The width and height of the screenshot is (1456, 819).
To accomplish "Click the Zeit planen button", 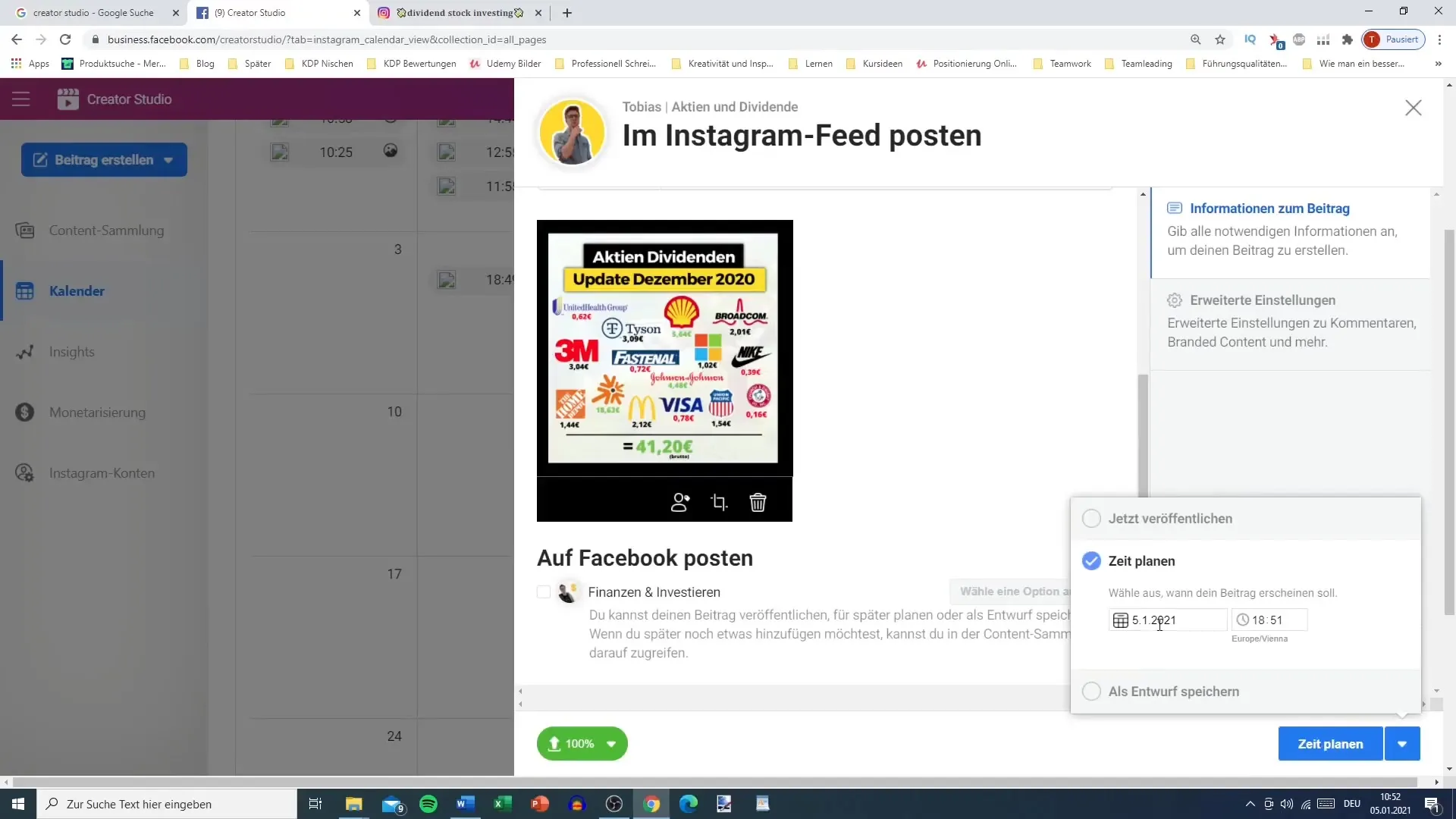I will pyautogui.click(x=1330, y=744).
